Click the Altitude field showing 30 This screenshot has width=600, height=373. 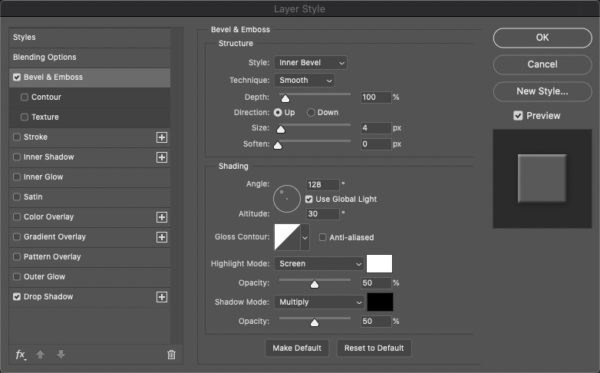322,214
